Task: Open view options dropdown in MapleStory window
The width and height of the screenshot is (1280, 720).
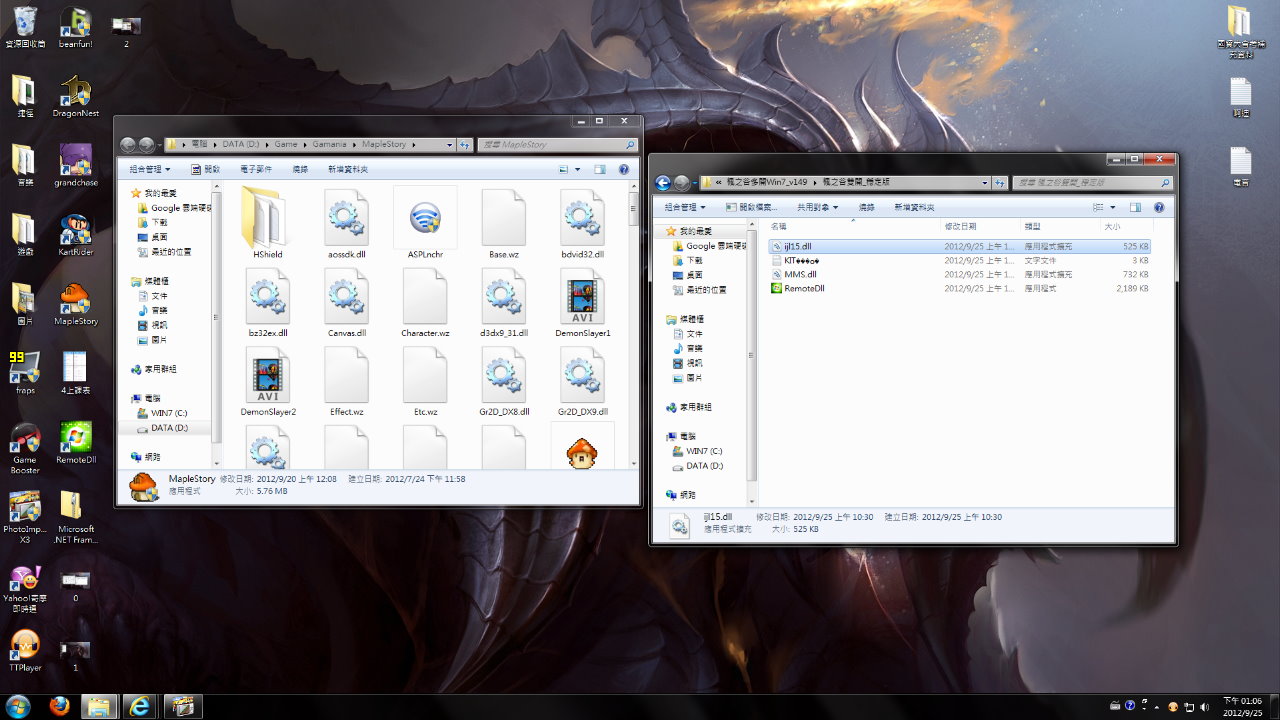Action: click(578, 170)
